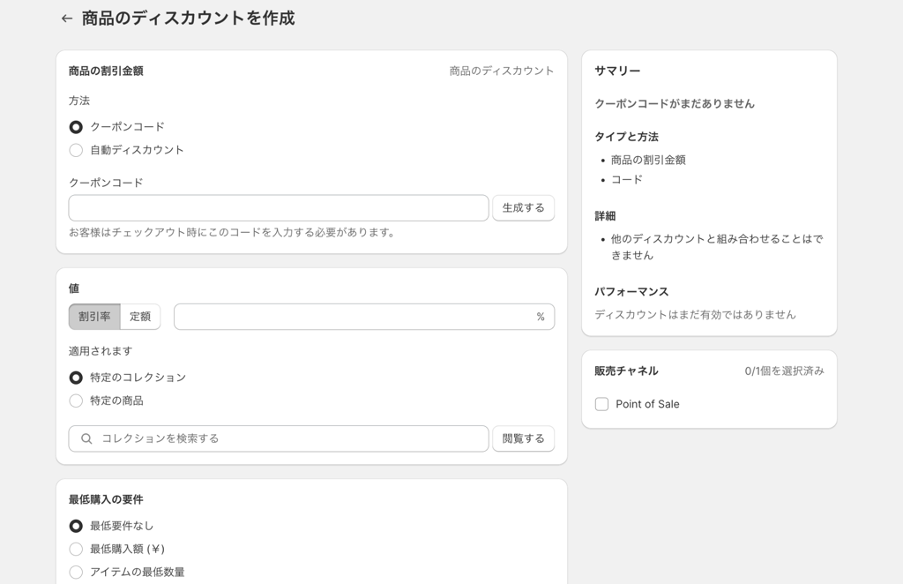This screenshot has height=584, width=904.
Task: Click search magnifier icon in collection field
Action: coord(86,439)
